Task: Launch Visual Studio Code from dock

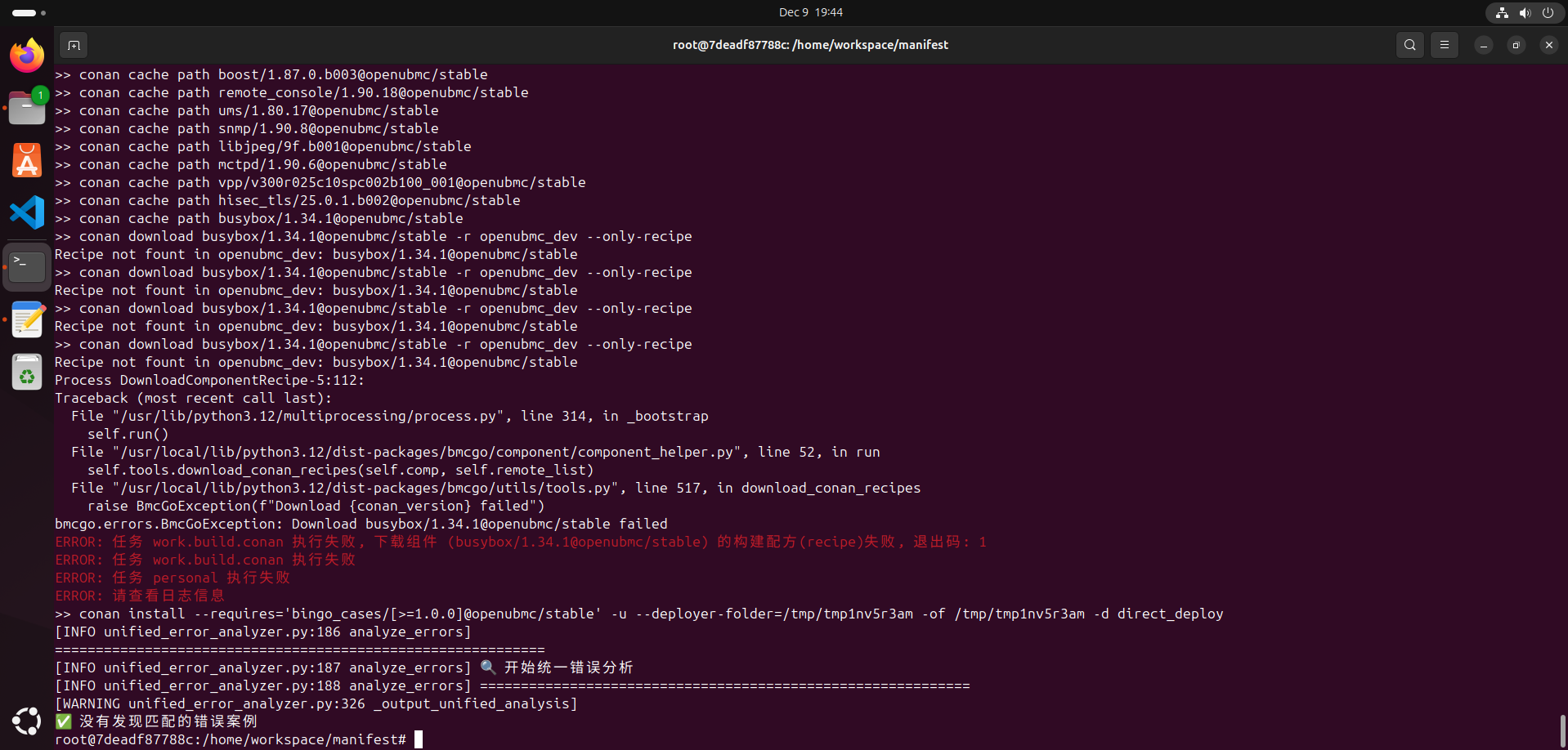Action: 27,213
